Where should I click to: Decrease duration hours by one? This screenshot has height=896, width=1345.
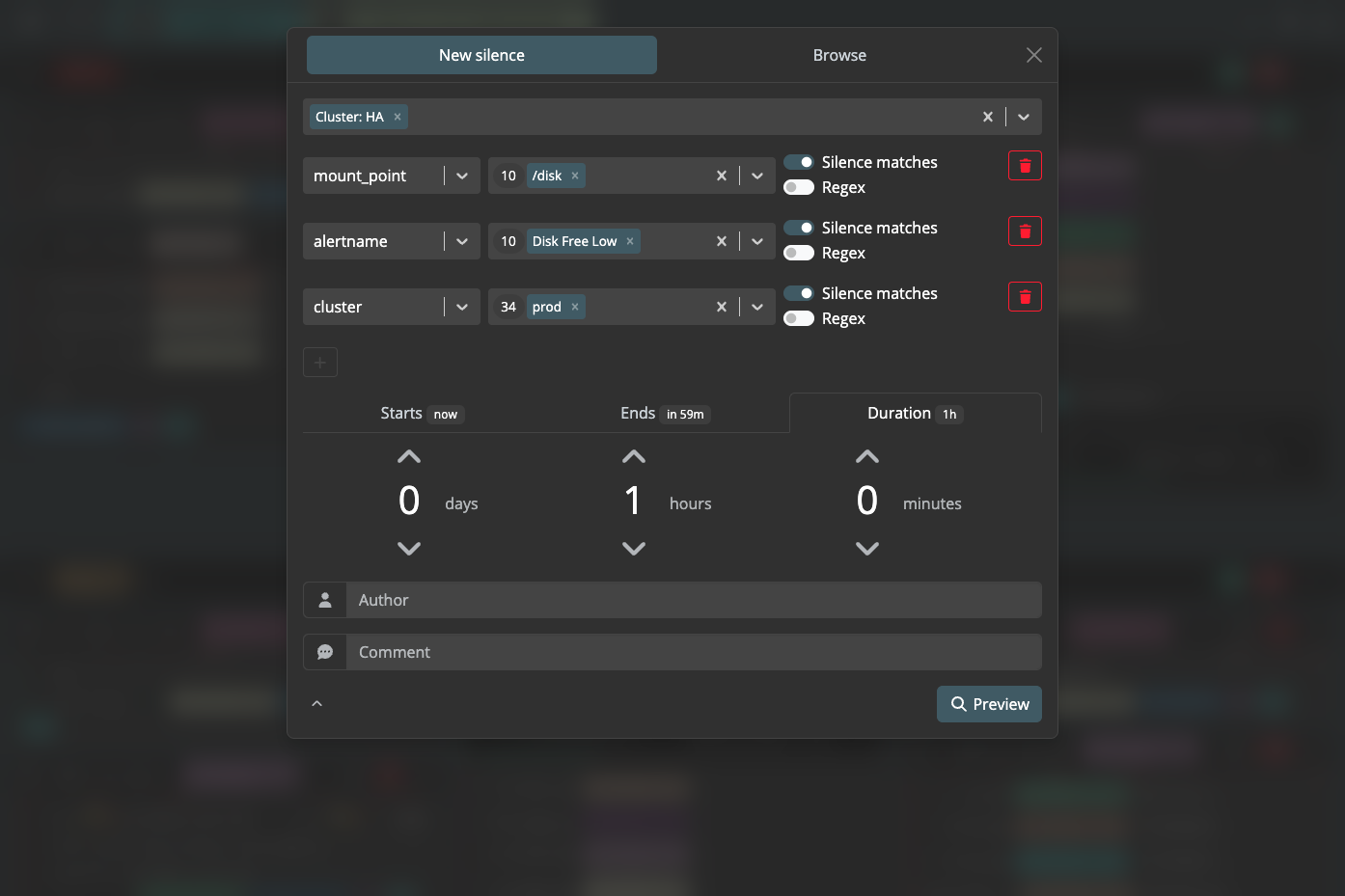pos(634,548)
